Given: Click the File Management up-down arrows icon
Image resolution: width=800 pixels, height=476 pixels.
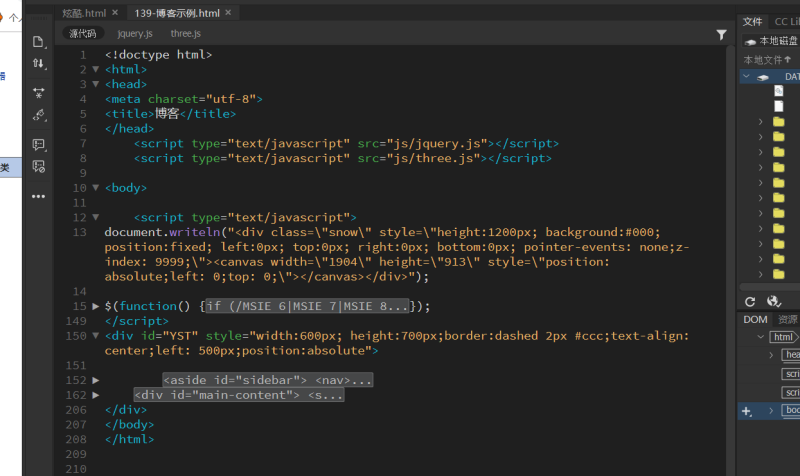Looking at the screenshot, I should 39,63.
